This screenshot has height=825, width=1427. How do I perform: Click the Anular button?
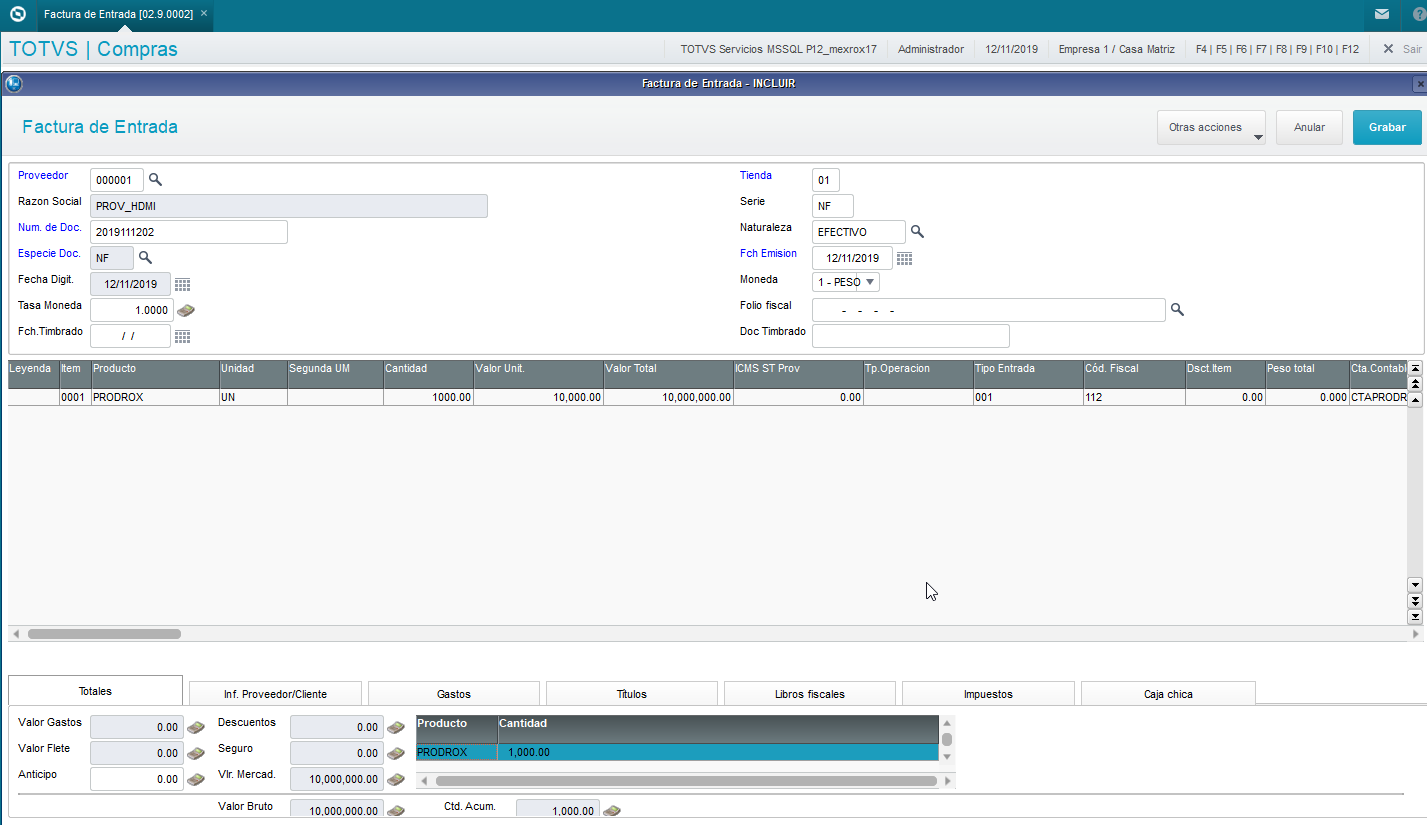[1309, 128]
